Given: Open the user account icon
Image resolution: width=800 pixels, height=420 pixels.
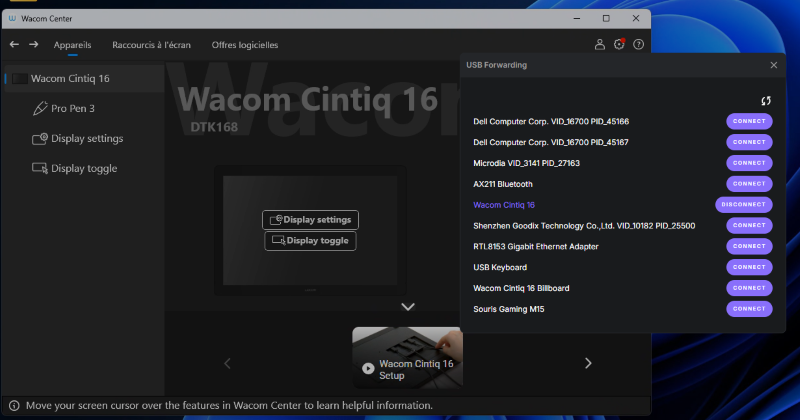Looking at the screenshot, I should coord(599,44).
